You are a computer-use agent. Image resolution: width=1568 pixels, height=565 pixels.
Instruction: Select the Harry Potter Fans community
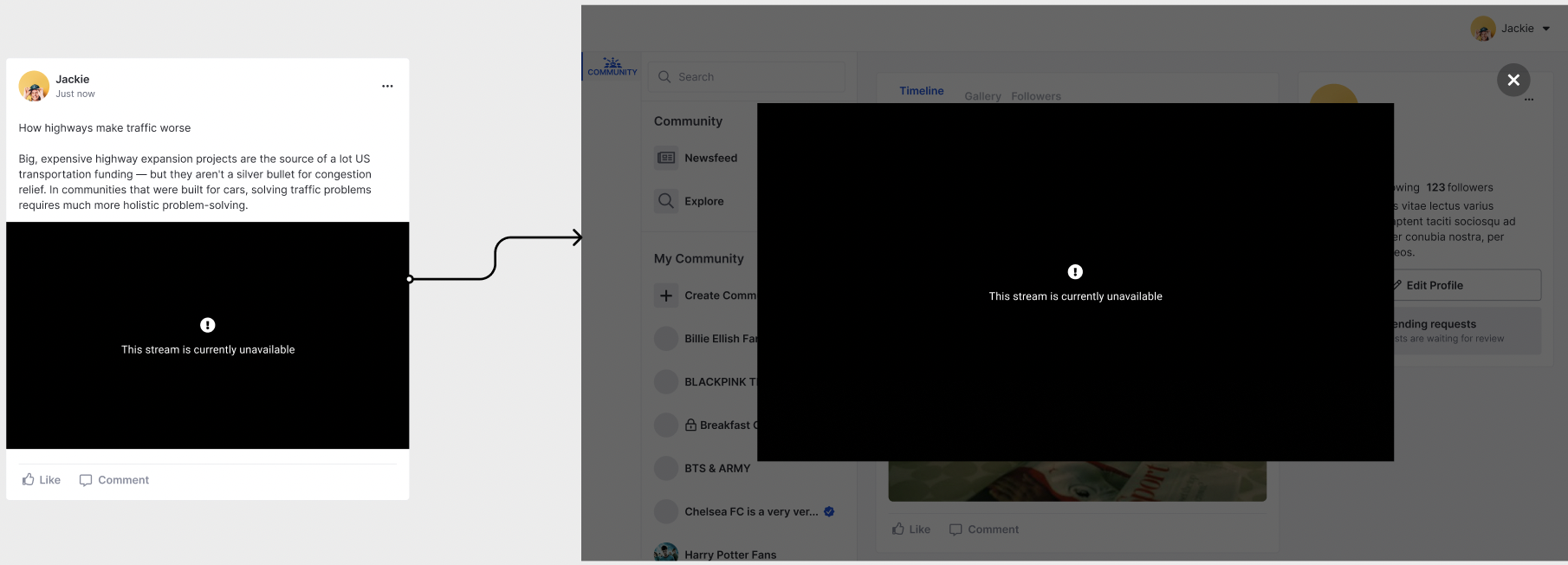(729, 554)
